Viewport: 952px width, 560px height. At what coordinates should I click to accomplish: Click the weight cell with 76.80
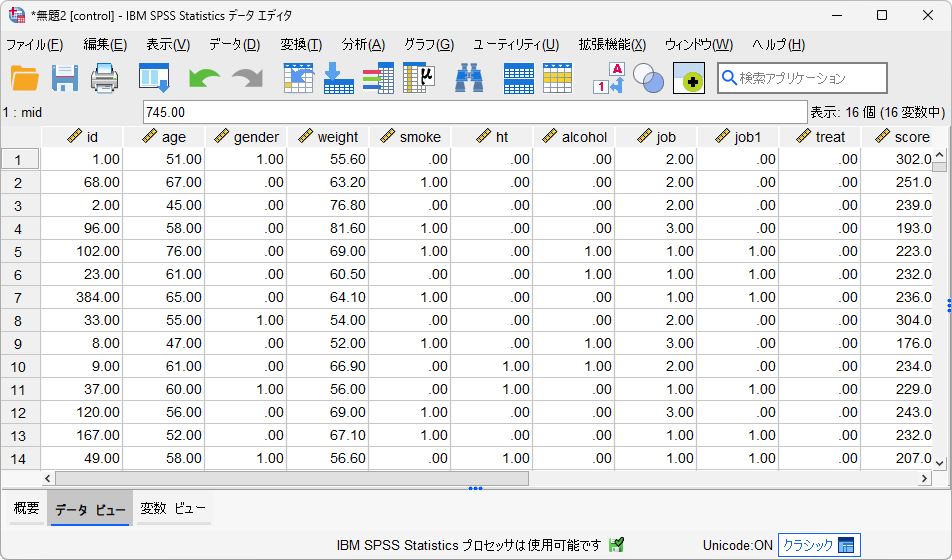pyautogui.click(x=328, y=205)
